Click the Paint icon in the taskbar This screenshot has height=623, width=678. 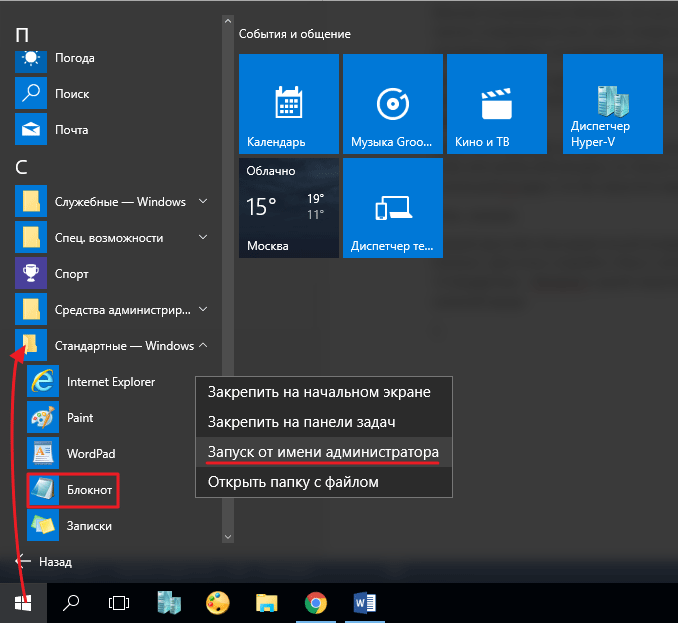[217, 603]
